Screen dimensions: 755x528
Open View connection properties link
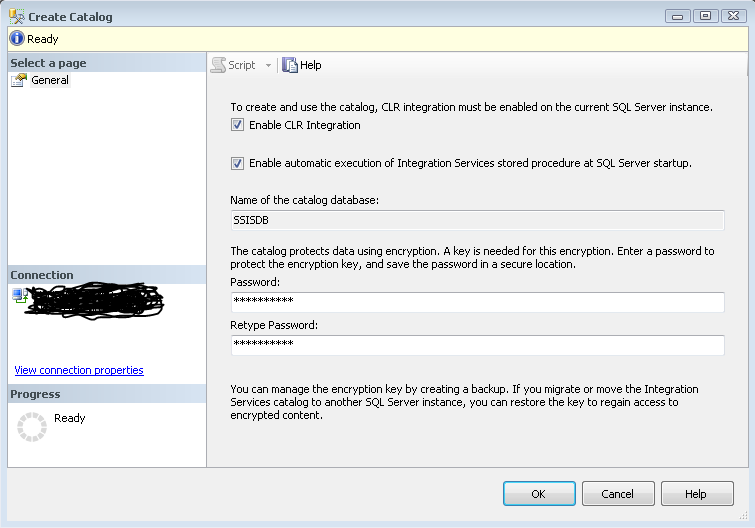pos(79,370)
